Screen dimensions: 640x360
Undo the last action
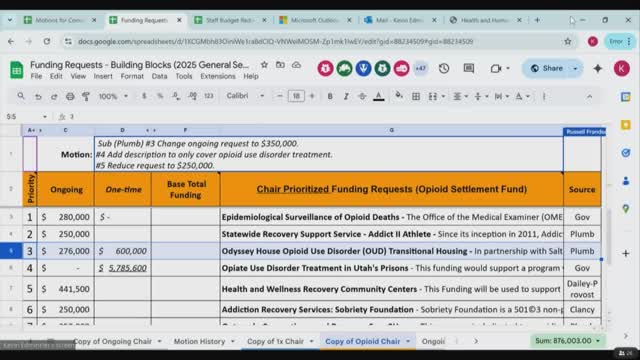[38, 96]
